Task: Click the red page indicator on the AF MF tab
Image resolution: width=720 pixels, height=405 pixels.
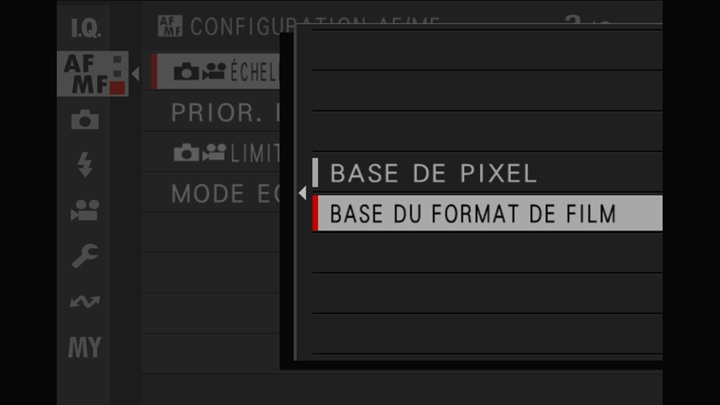Action: click(118, 88)
